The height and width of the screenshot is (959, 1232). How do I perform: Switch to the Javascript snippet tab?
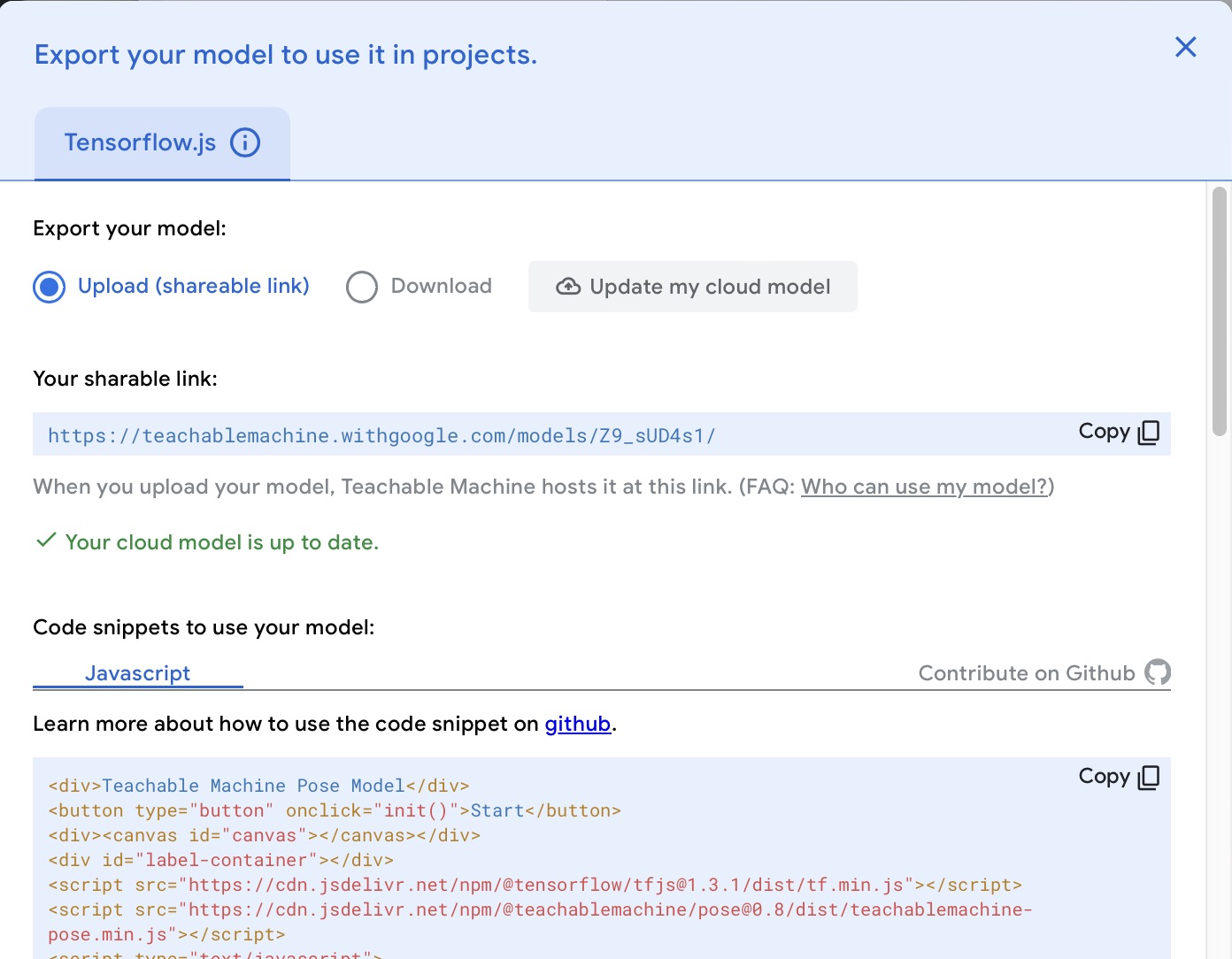(137, 673)
